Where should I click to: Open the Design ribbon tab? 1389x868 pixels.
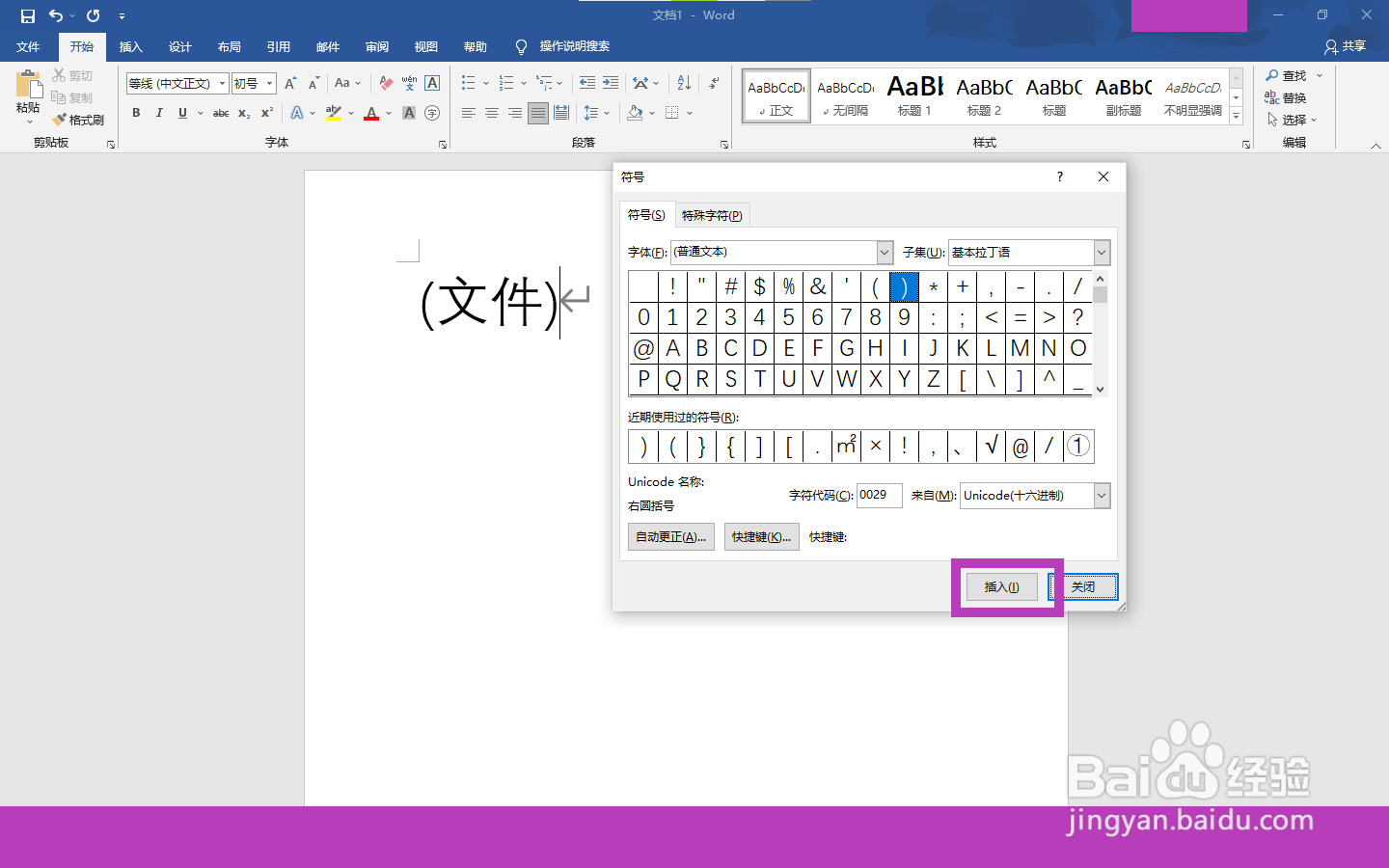[x=179, y=47]
